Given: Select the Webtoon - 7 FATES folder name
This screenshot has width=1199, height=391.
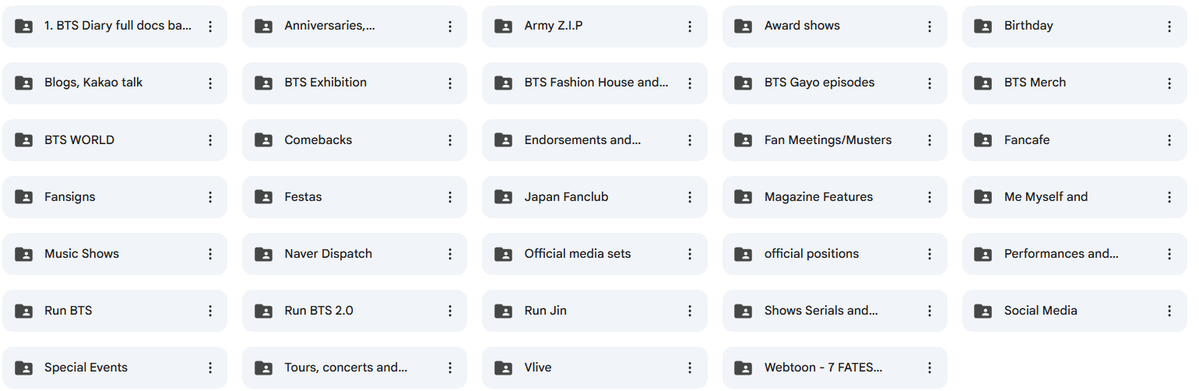Looking at the screenshot, I should tap(824, 368).
